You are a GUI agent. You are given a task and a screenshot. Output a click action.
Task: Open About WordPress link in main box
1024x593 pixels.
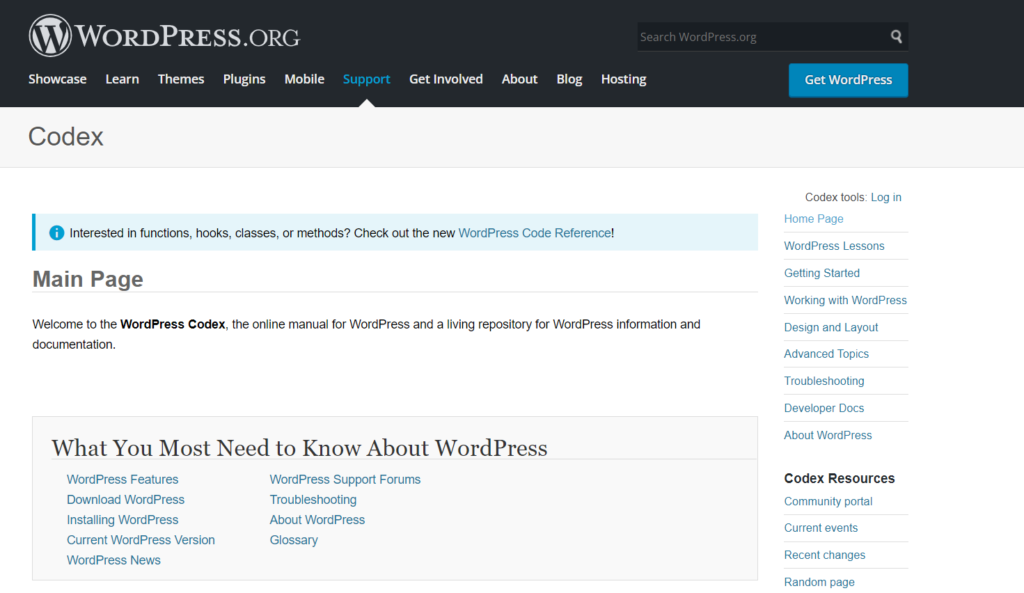pyautogui.click(x=317, y=520)
